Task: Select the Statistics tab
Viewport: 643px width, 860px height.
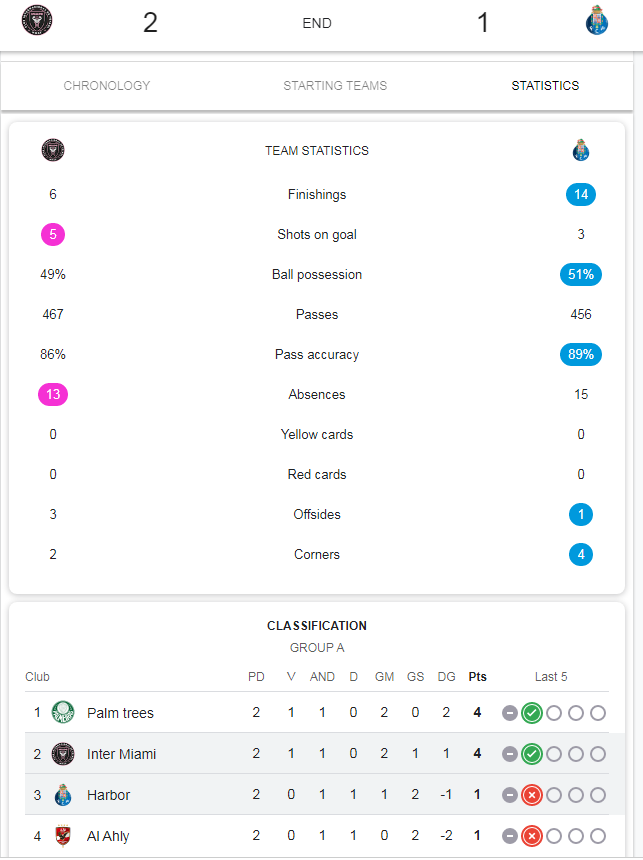Action: (x=545, y=86)
